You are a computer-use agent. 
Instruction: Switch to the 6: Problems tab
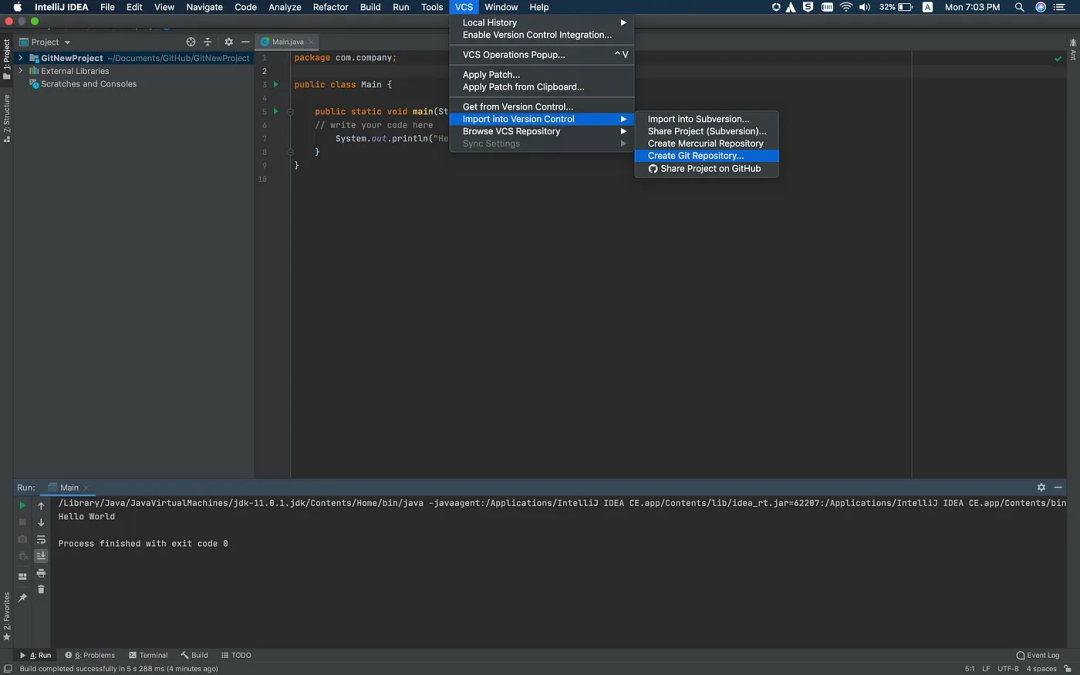(90, 655)
